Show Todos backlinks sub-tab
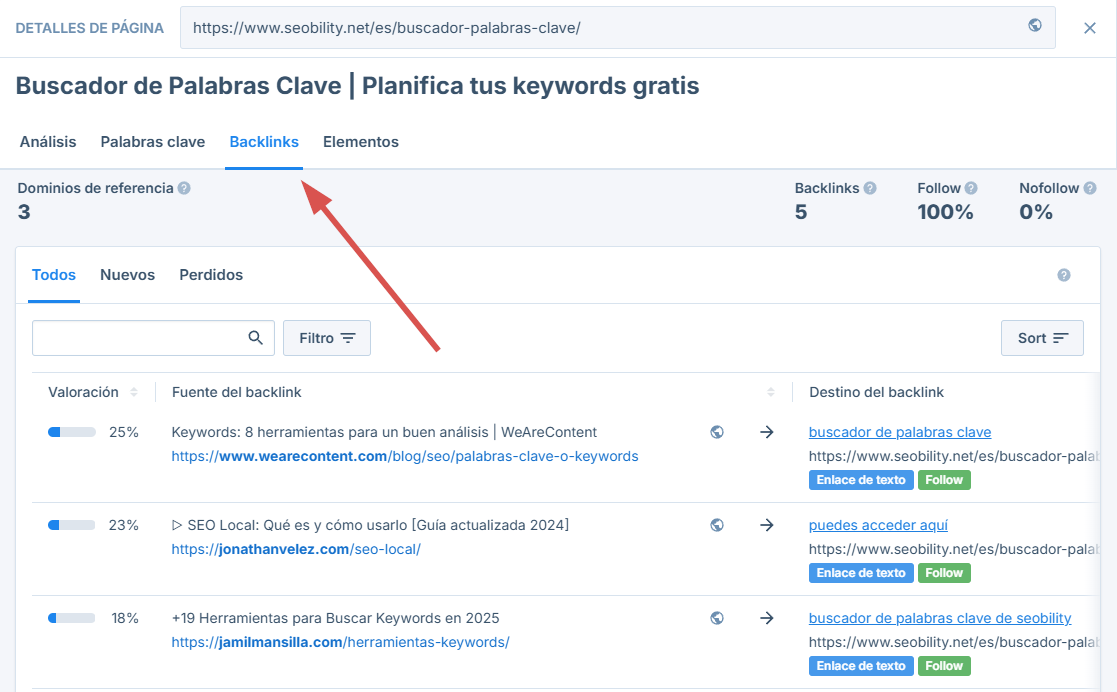 point(54,275)
